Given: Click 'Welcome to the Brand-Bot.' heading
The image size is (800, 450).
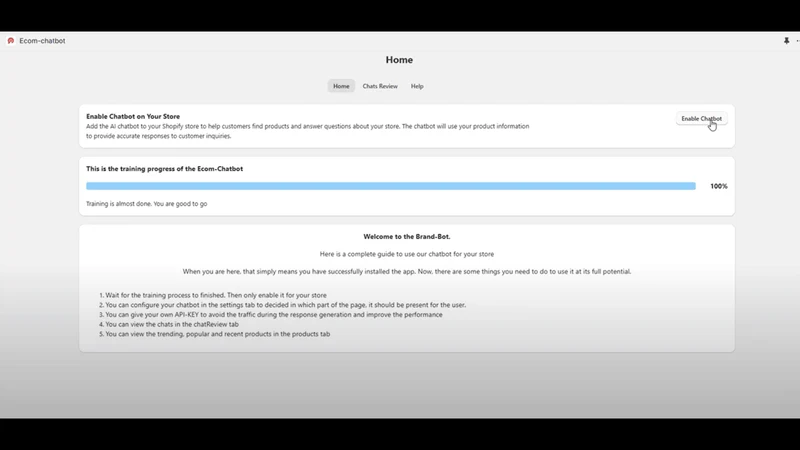Looking at the screenshot, I should [407, 237].
